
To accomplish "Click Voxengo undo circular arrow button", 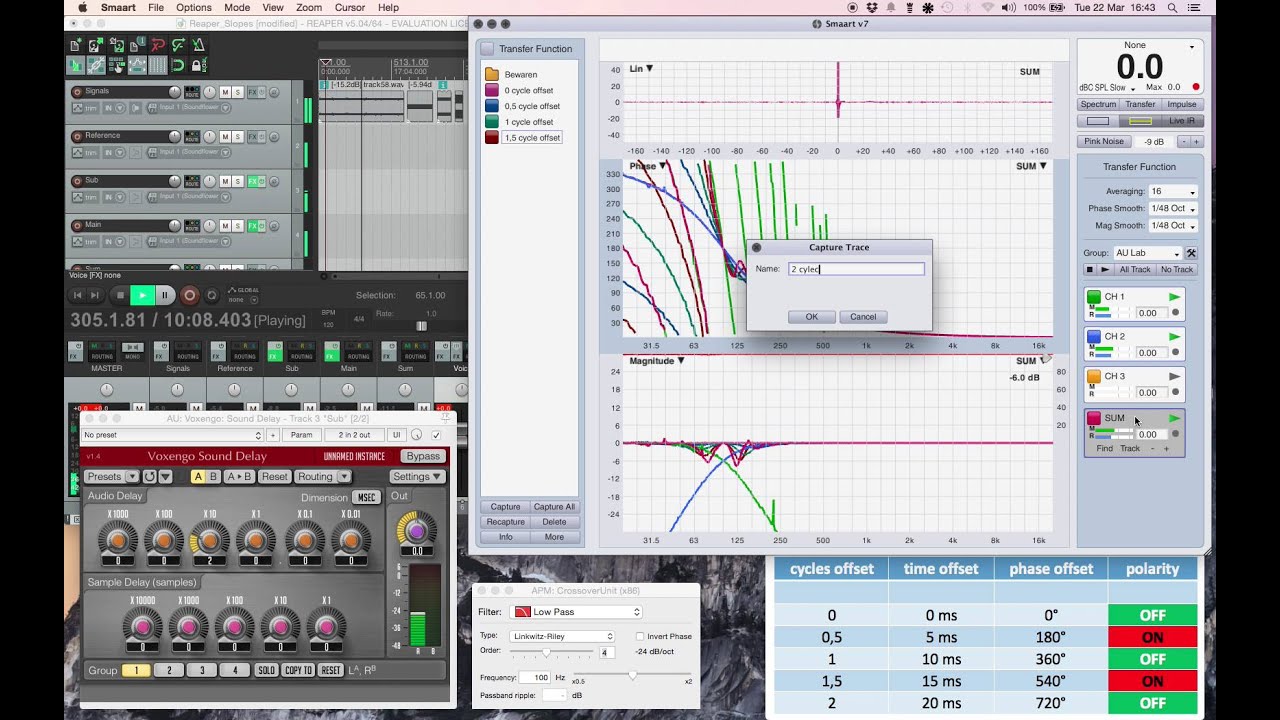I will click(149, 477).
